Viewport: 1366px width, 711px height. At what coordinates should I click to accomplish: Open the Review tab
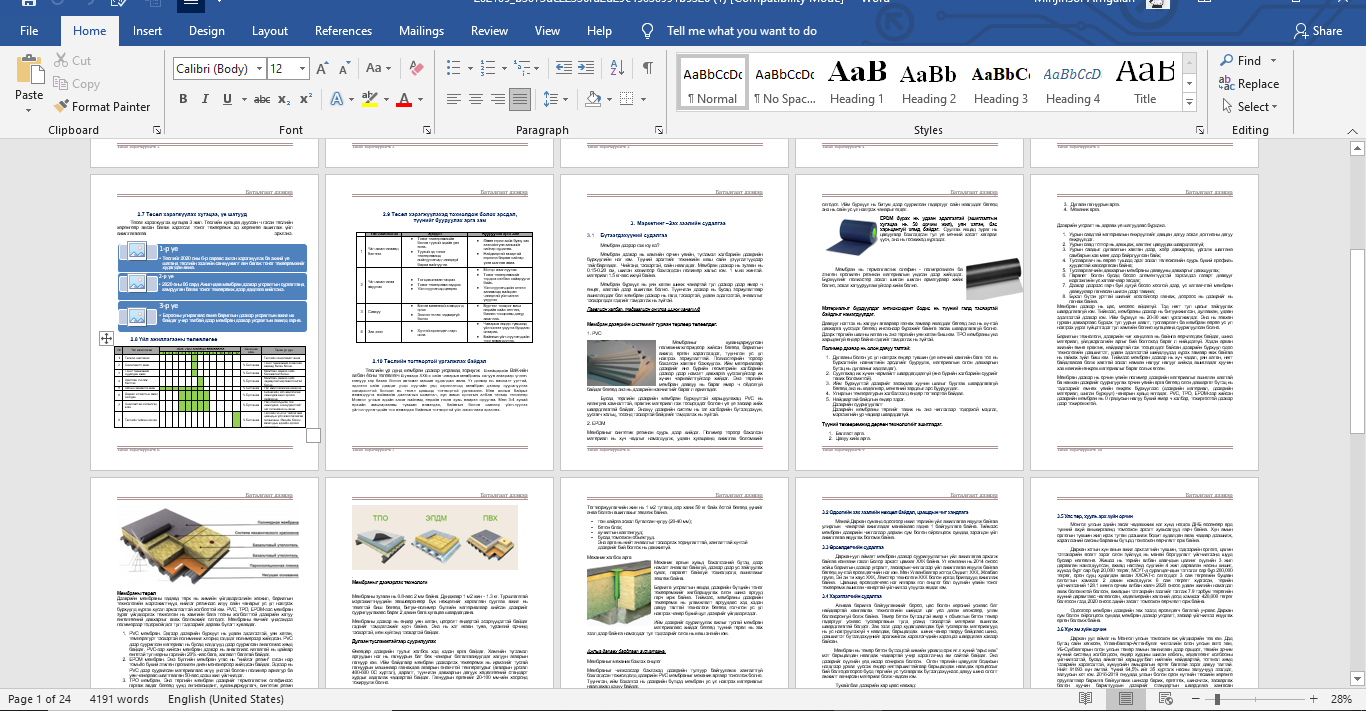tap(489, 31)
